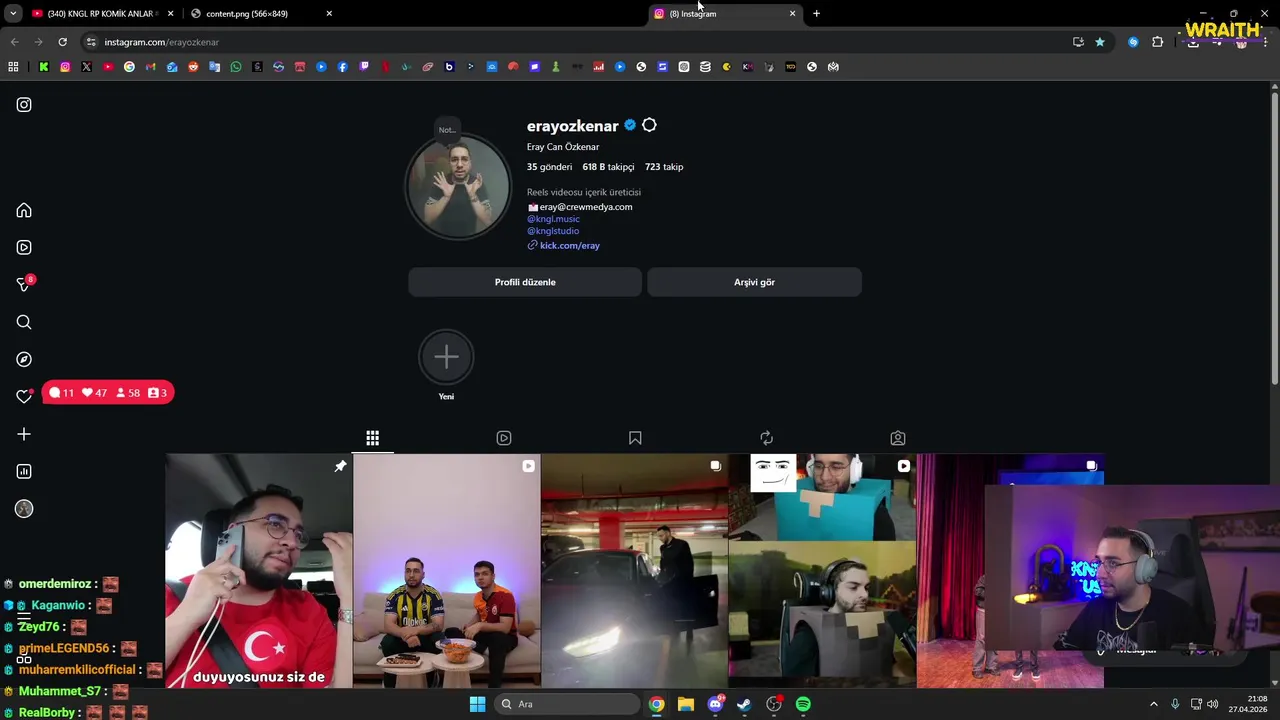Select the posts grid tab on profile
Image resolution: width=1280 pixels, height=720 pixels.
click(372, 438)
